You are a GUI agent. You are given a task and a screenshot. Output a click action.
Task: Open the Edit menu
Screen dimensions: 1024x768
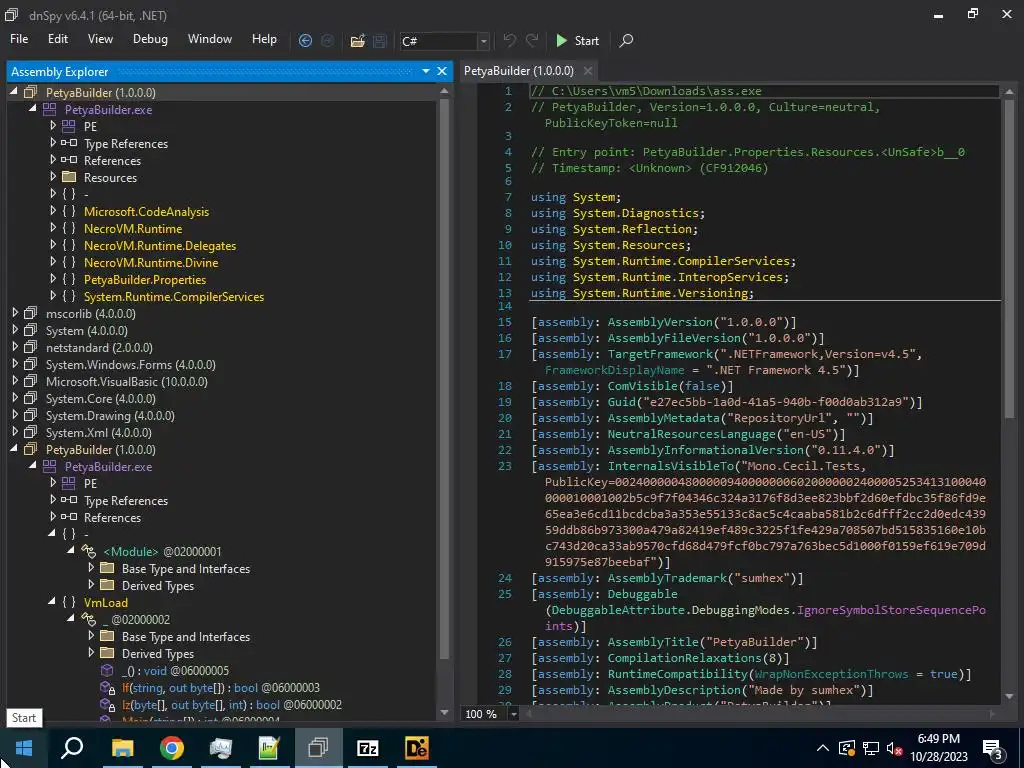pyautogui.click(x=57, y=39)
